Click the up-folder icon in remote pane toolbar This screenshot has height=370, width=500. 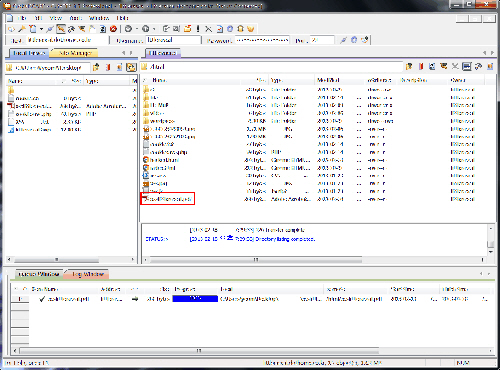409,67
